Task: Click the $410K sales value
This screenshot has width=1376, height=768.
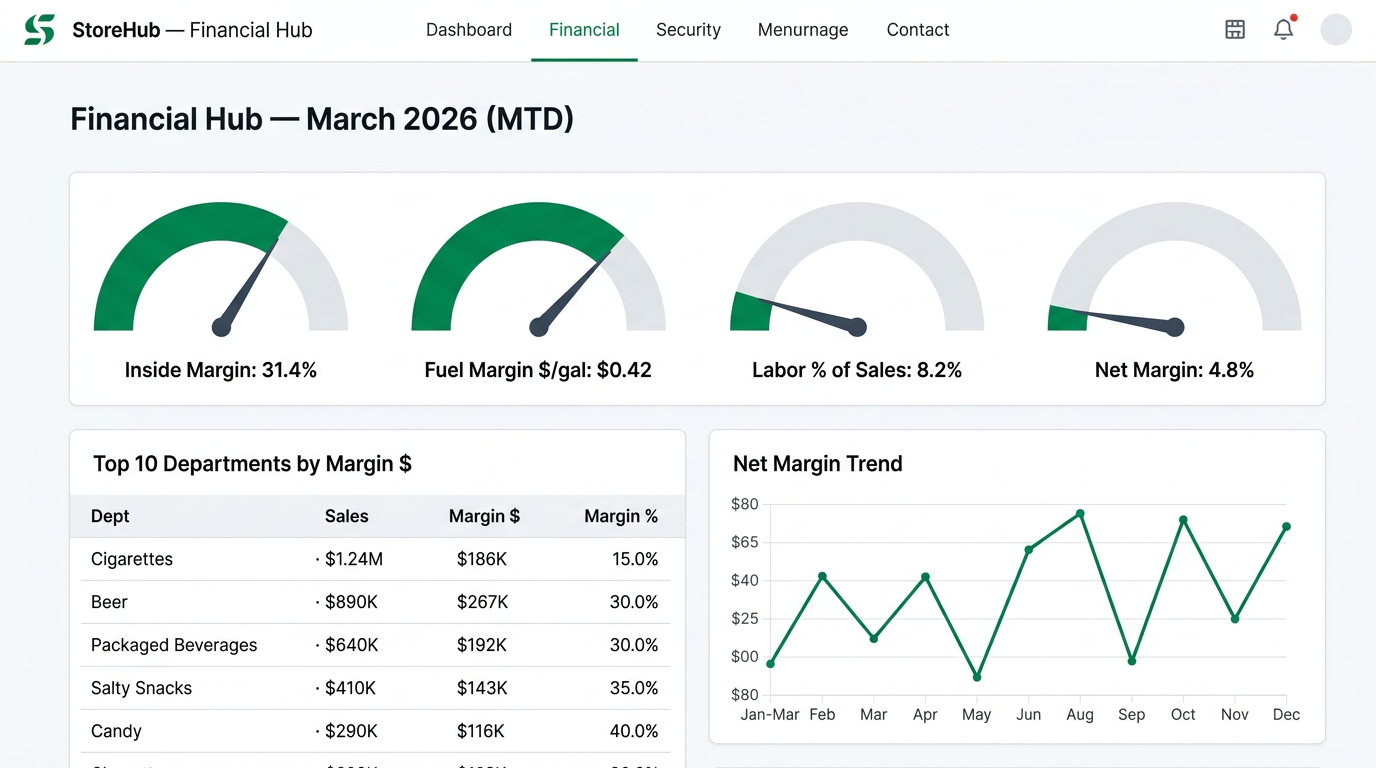Action: click(x=351, y=688)
